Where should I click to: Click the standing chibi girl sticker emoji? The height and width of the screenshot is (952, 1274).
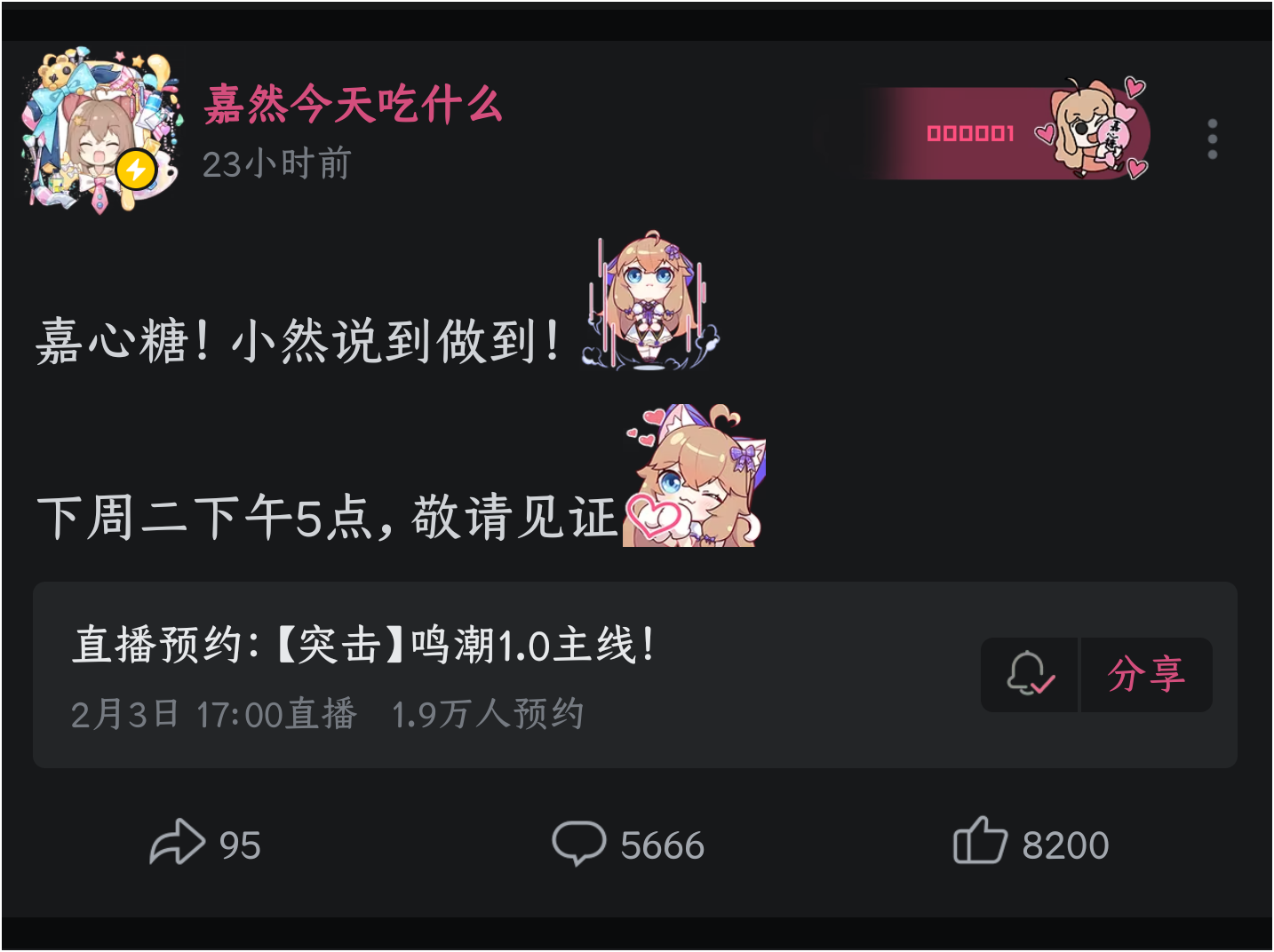pyautogui.click(x=650, y=301)
